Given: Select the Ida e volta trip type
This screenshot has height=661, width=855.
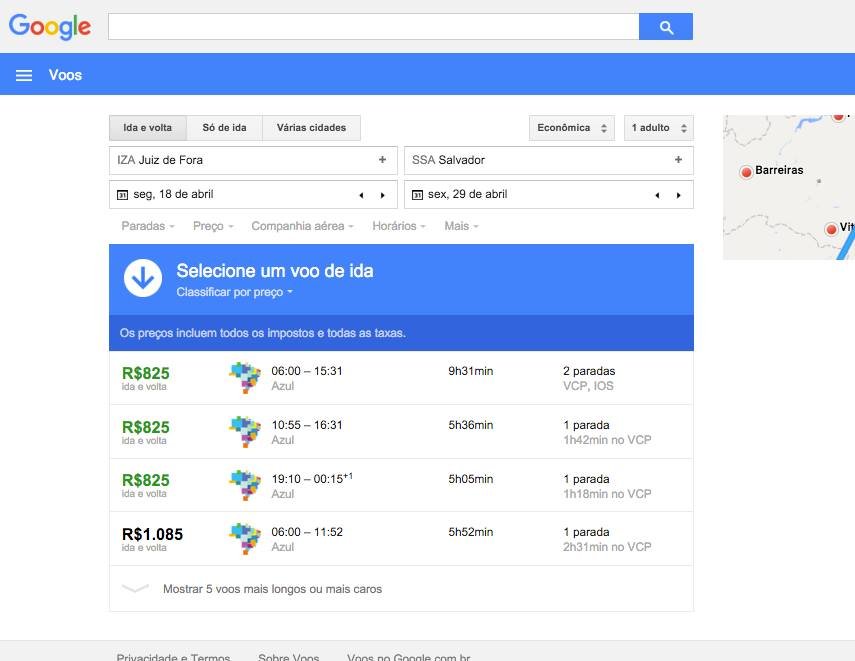Looking at the screenshot, I should click(148, 128).
